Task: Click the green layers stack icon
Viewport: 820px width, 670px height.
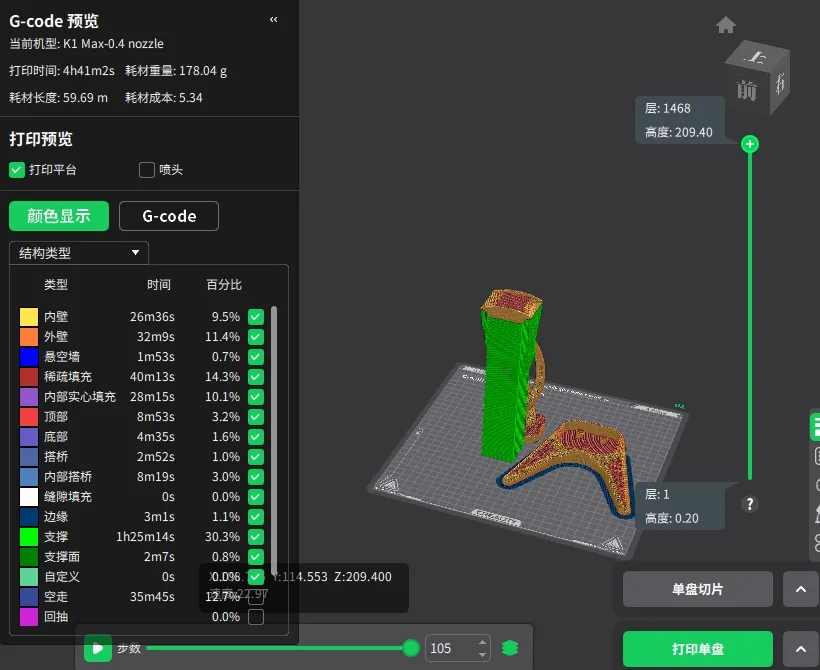Action: tap(510, 648)
